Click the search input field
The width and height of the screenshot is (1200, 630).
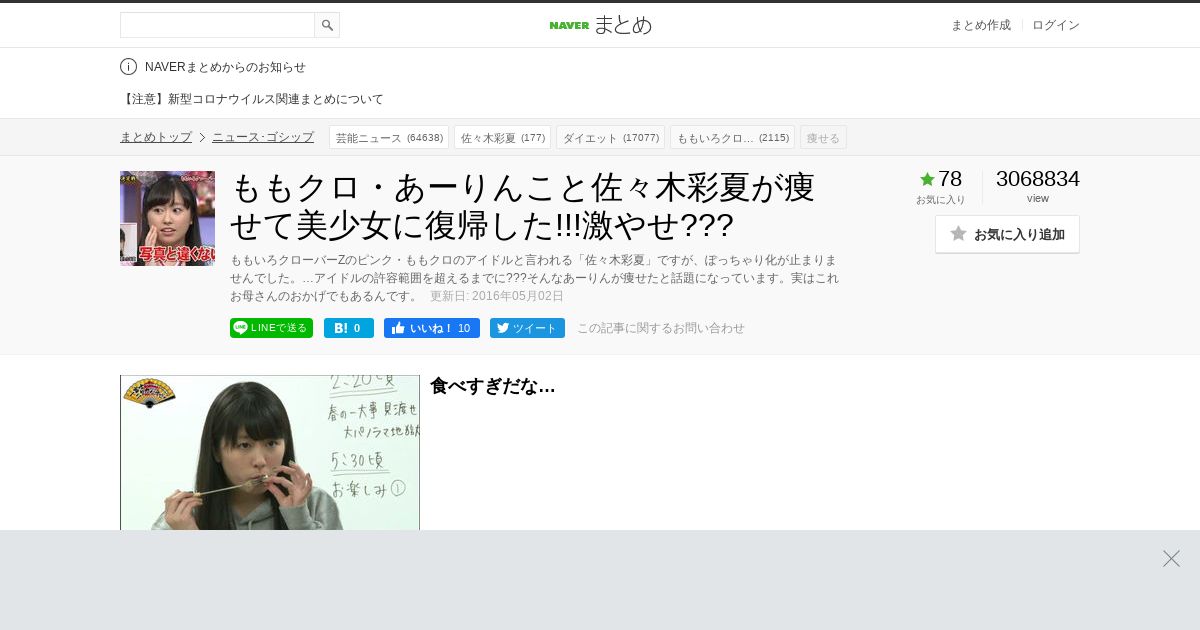[217, 25]
